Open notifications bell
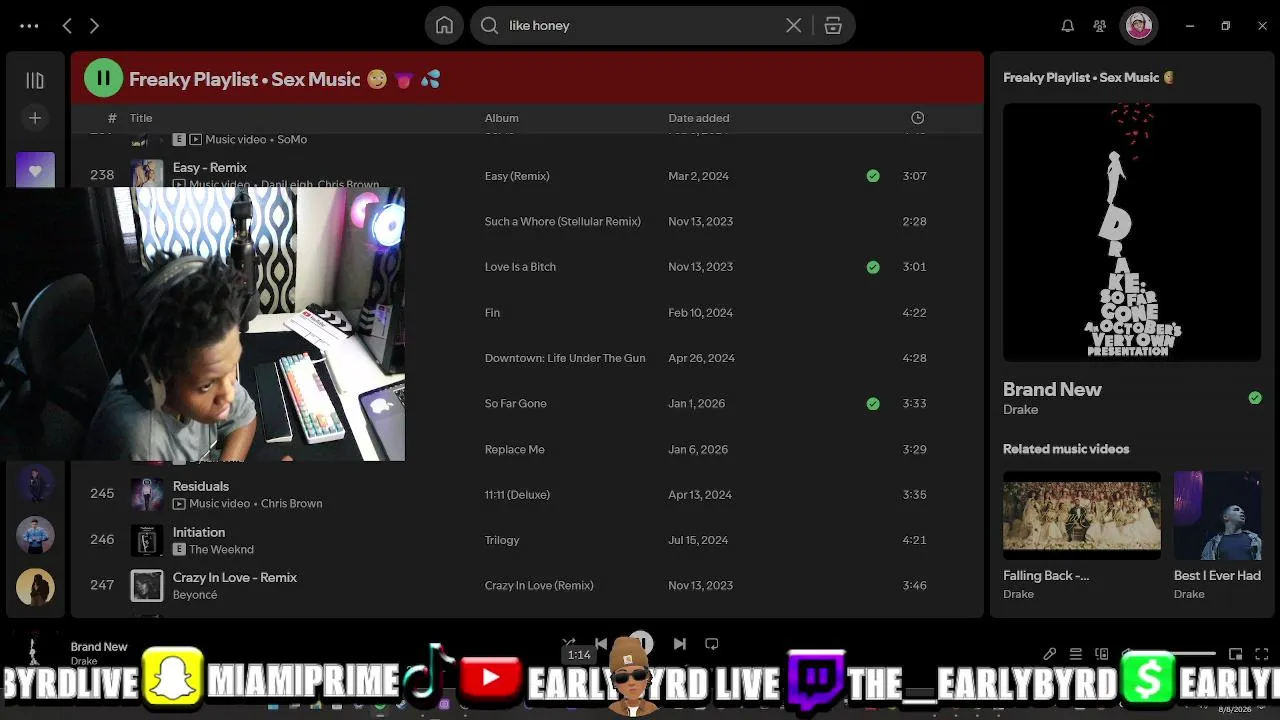Viewport: 1280px width, 720px height. 1067,26
